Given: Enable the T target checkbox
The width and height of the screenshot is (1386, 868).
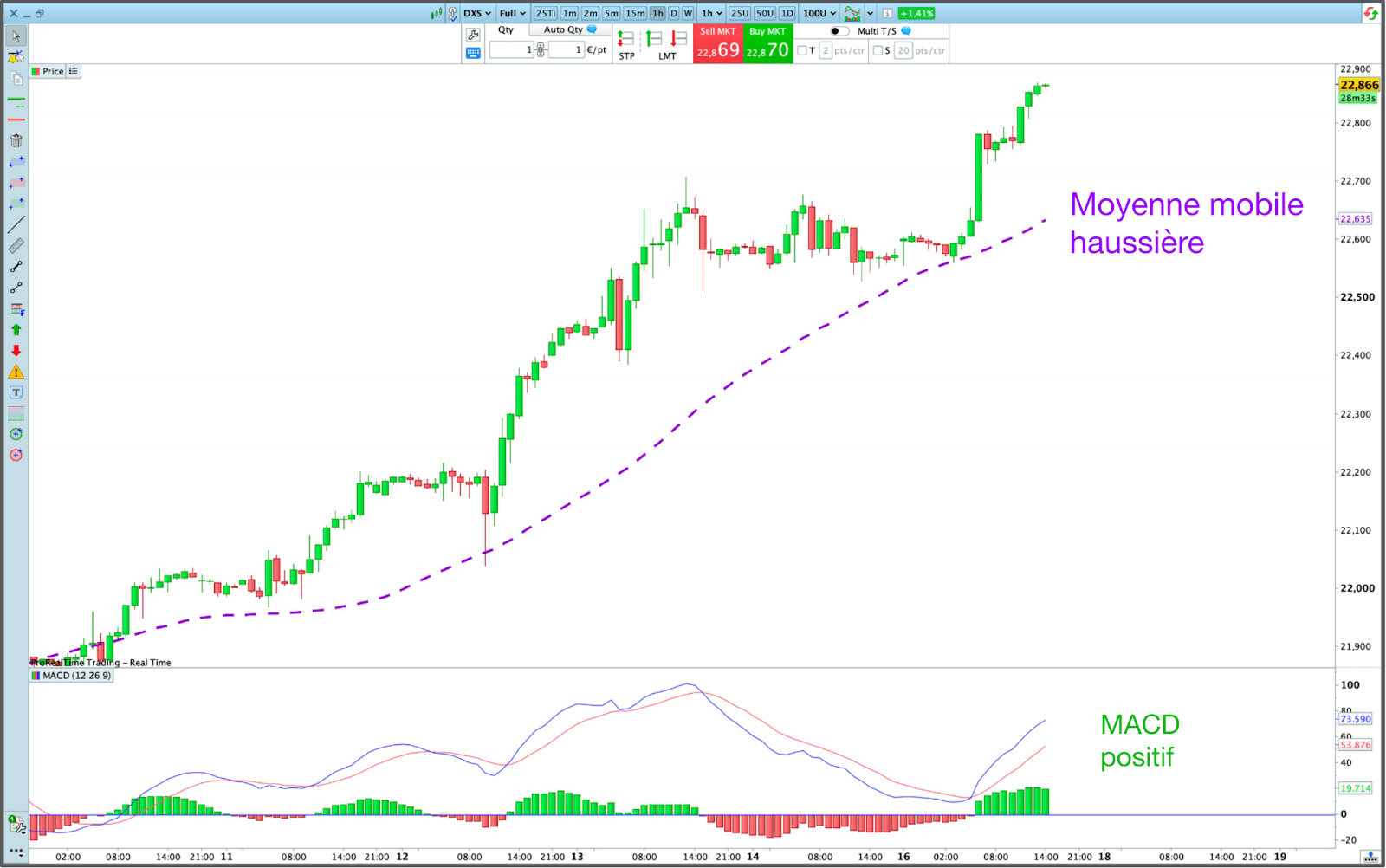Looking at the screenshot, I should click(x=802, y=50).
